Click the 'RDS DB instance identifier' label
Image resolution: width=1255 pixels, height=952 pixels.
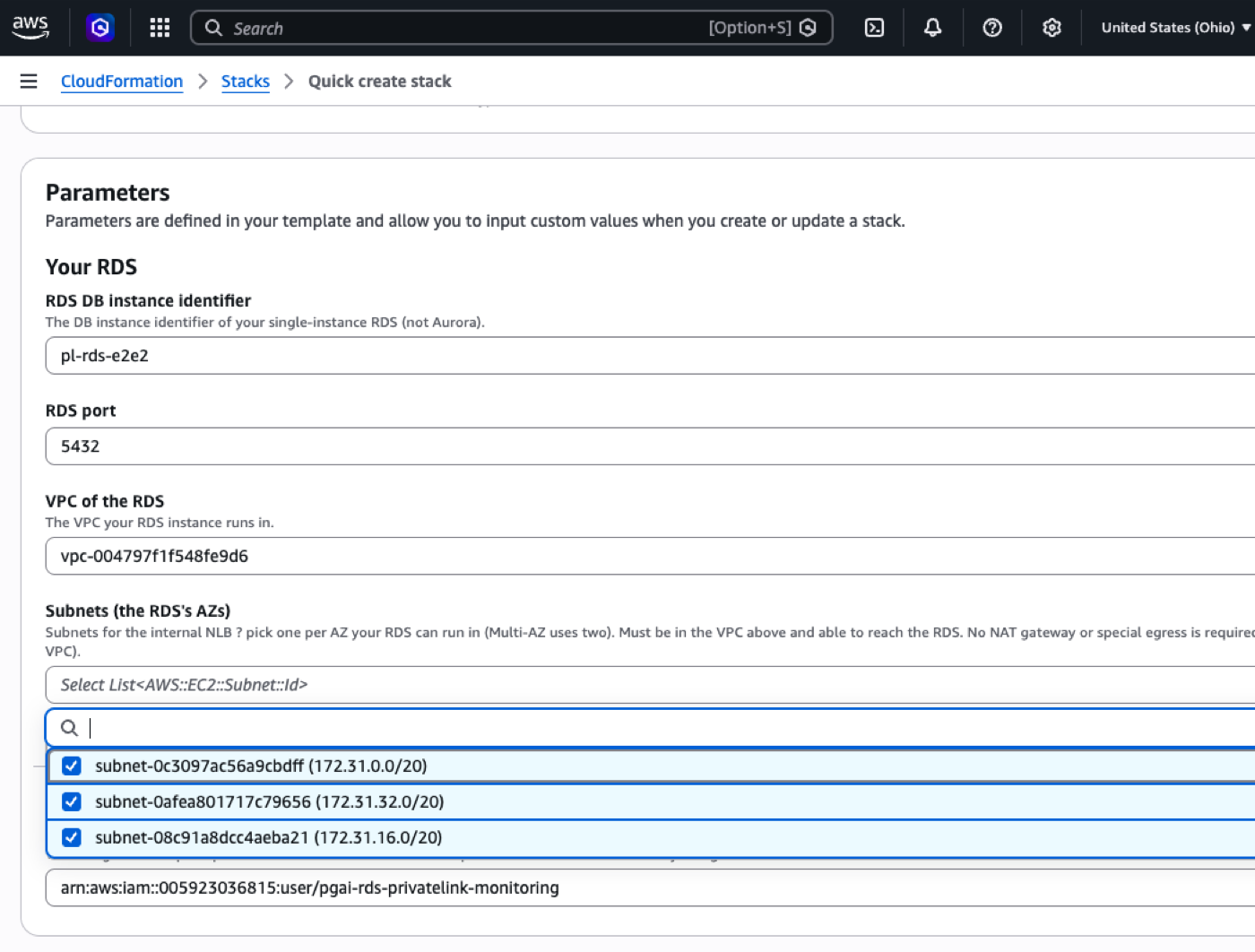[x=148, y=300]
